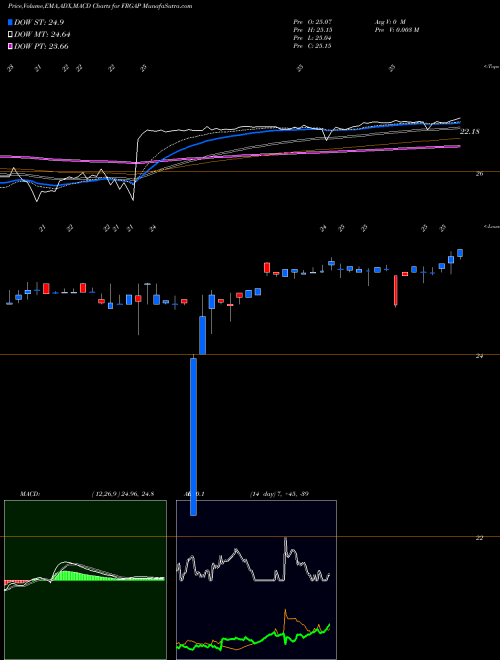Click the 'Pre L: 25.04' low value
Viewport: 500px width, 660px height.
[313, 38]
